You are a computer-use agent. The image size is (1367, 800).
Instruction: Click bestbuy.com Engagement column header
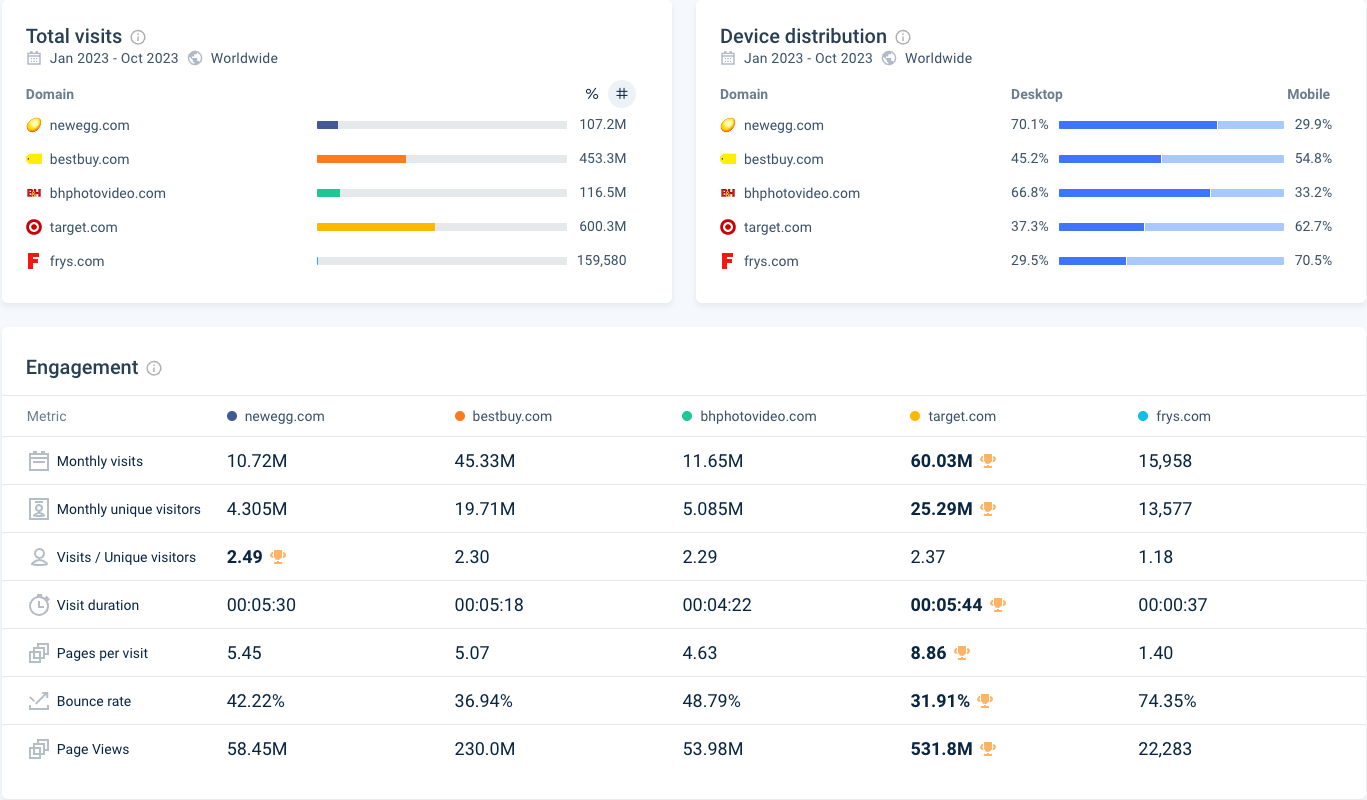(504, 416)
